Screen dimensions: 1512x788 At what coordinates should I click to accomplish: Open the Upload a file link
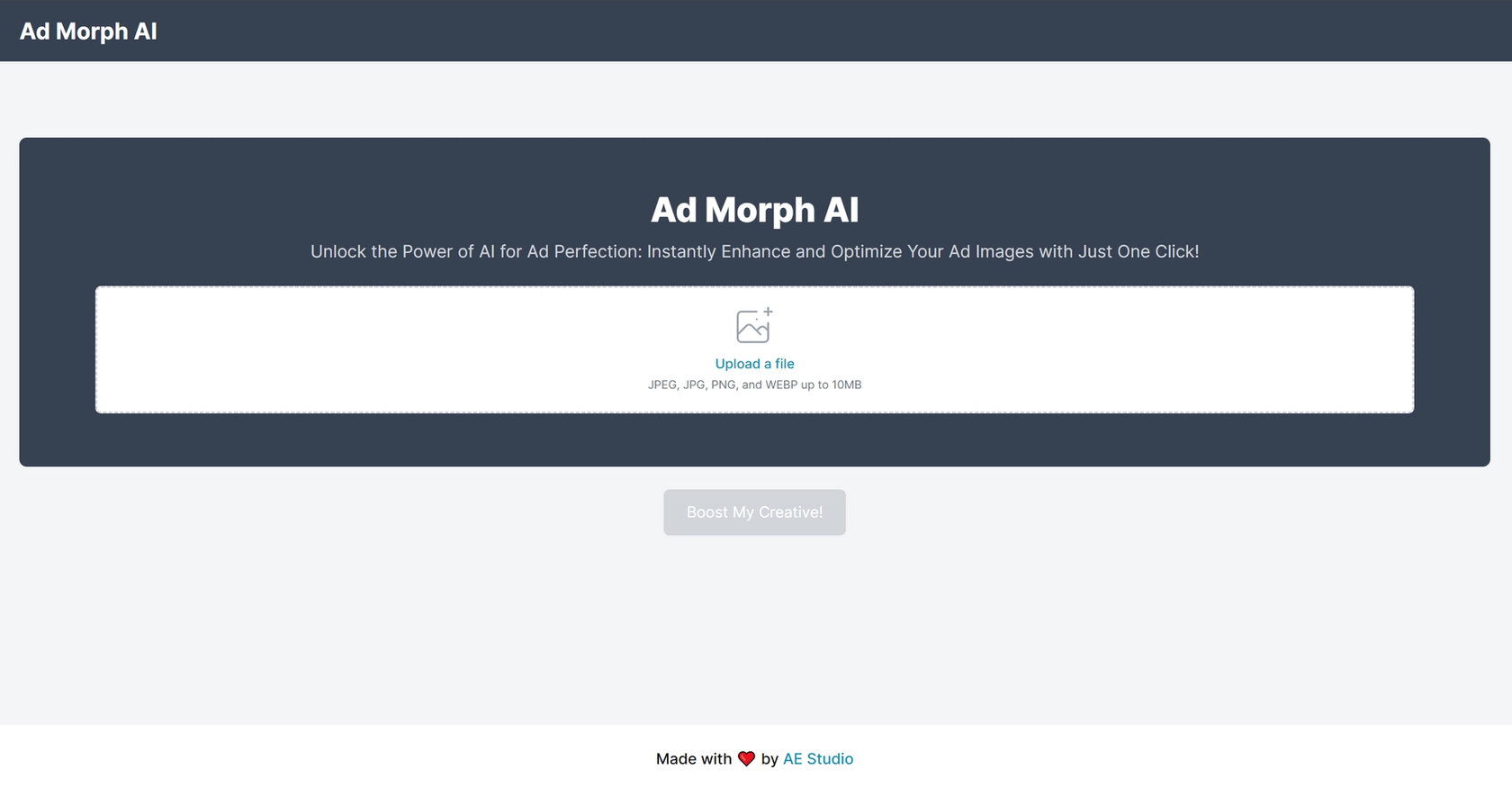(754, 364)
